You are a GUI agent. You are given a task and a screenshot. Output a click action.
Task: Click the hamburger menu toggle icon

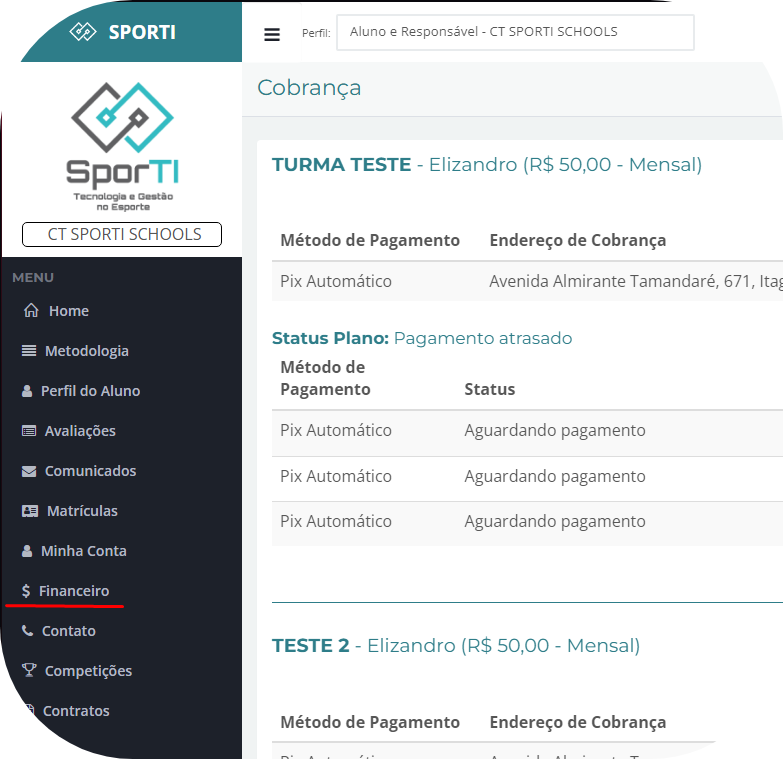point(272,34)
